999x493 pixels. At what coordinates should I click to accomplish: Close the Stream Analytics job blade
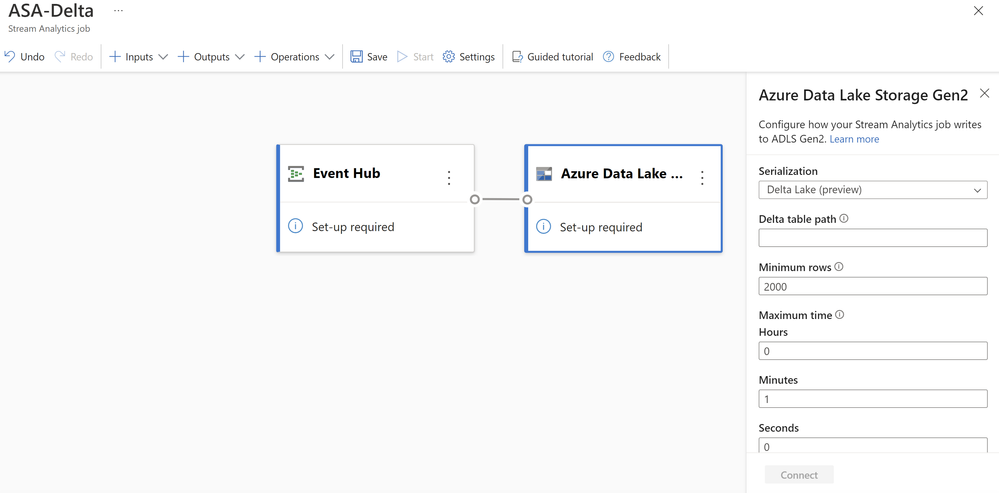click(979, 11)
